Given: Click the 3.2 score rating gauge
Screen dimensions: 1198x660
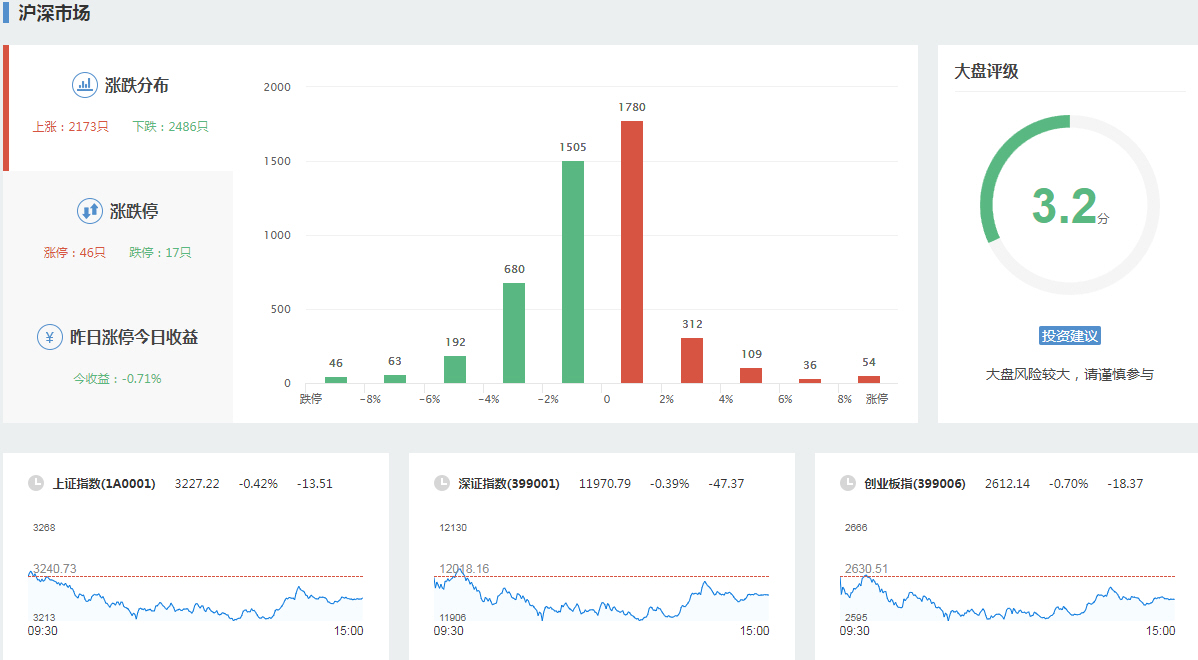Looking at the screenshot, I should tap(1069, 206).
